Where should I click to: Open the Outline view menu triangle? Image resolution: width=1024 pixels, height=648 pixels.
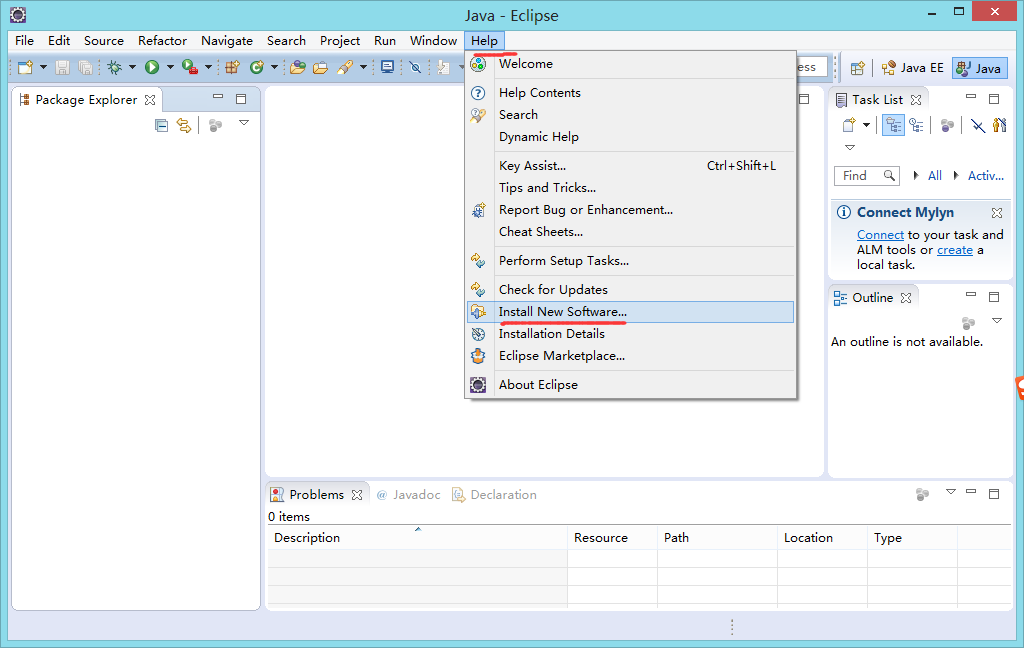pos(997,321)
